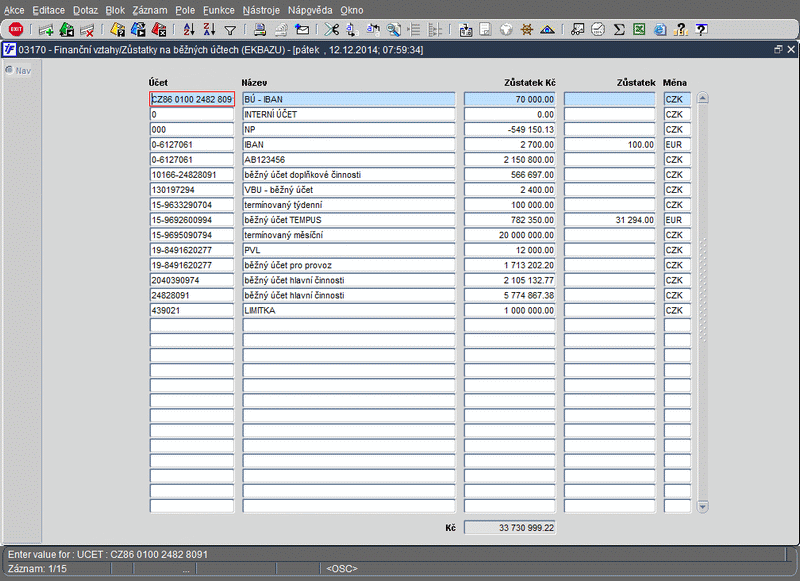Viewport: 800px width, 581px height.
Task: Click the name cell 'PVL'
Action: (348, 250)
